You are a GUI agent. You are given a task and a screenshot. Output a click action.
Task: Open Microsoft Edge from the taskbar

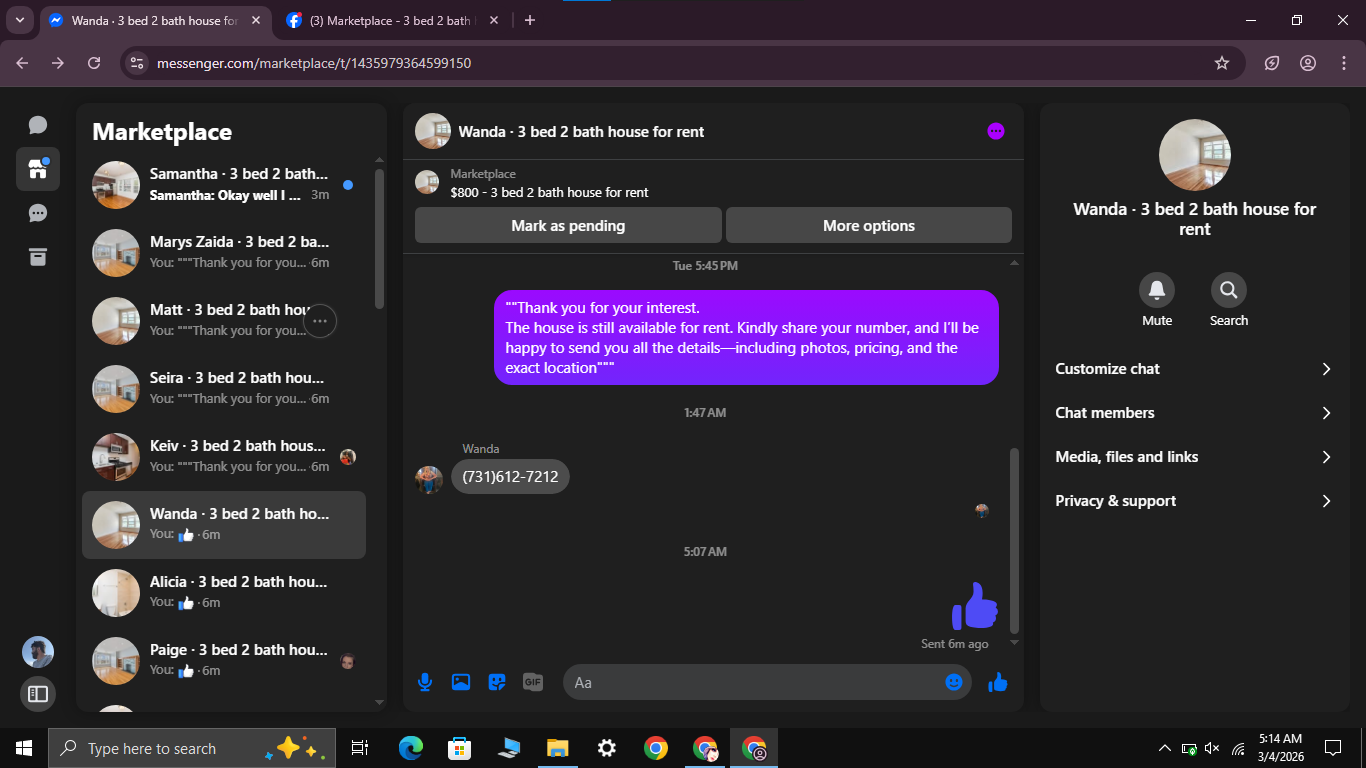pos(411,748)
